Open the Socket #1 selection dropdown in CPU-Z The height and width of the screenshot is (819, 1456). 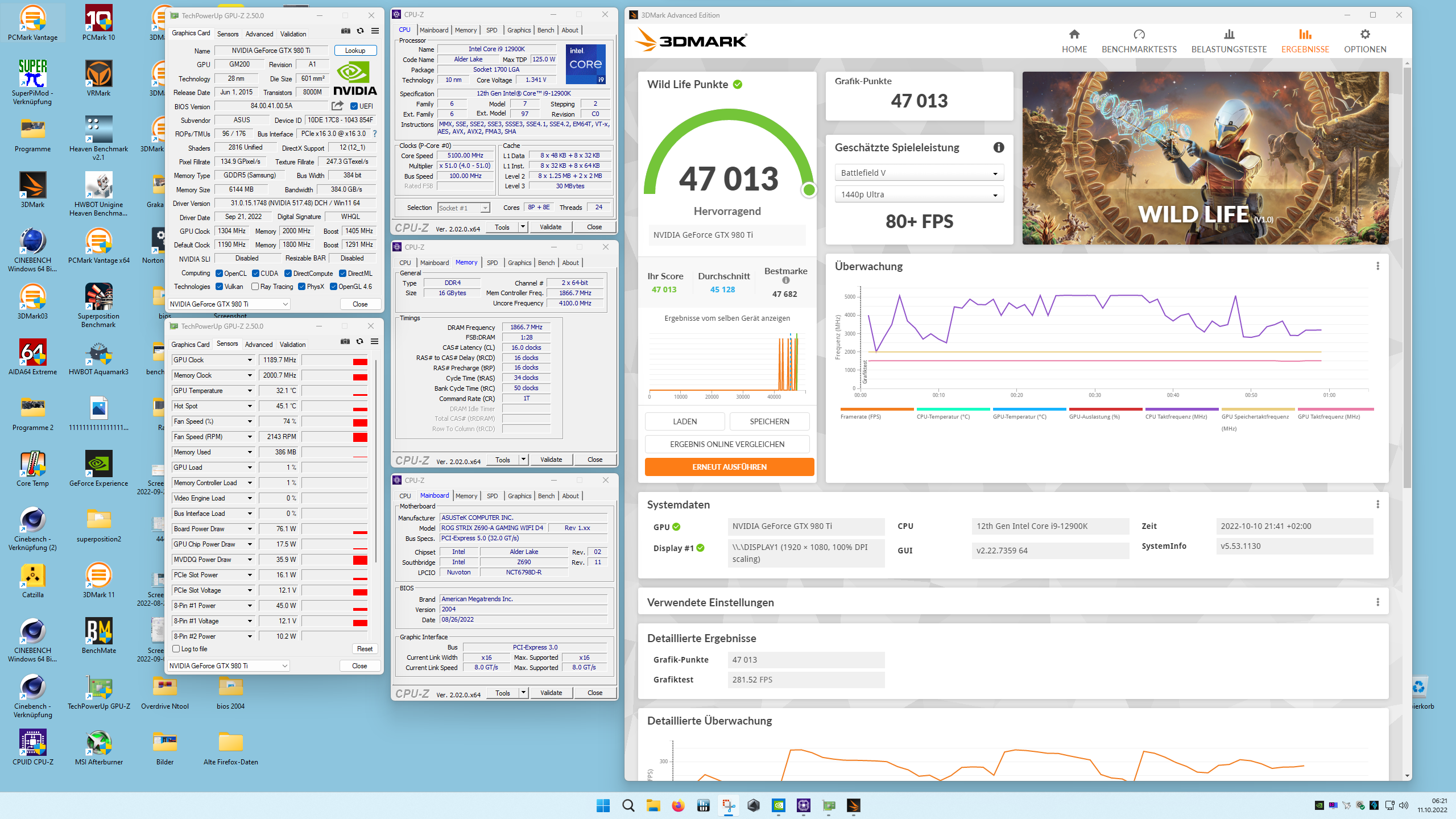click(x=464, y=208)
